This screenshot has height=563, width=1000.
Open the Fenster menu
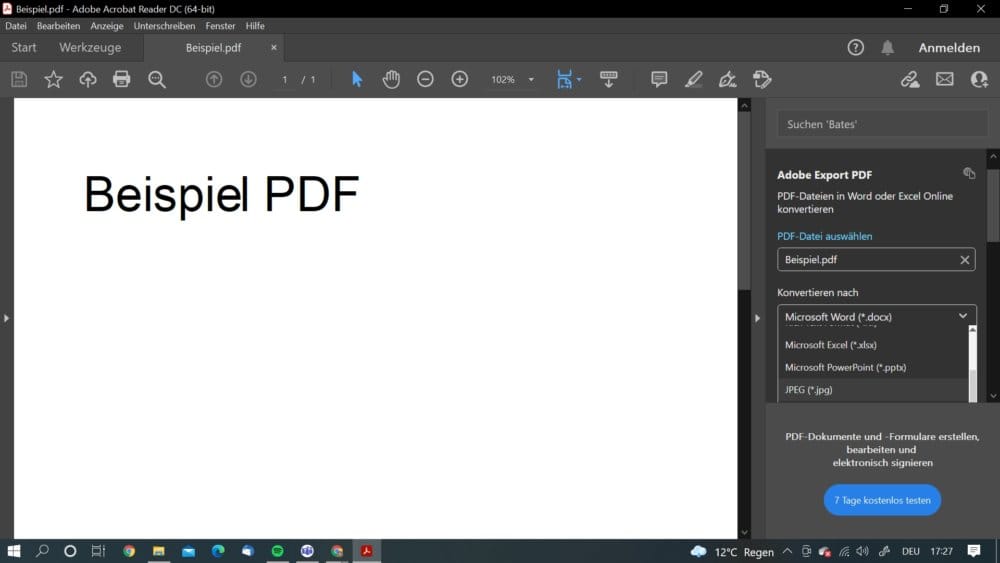tap(220, 26)
